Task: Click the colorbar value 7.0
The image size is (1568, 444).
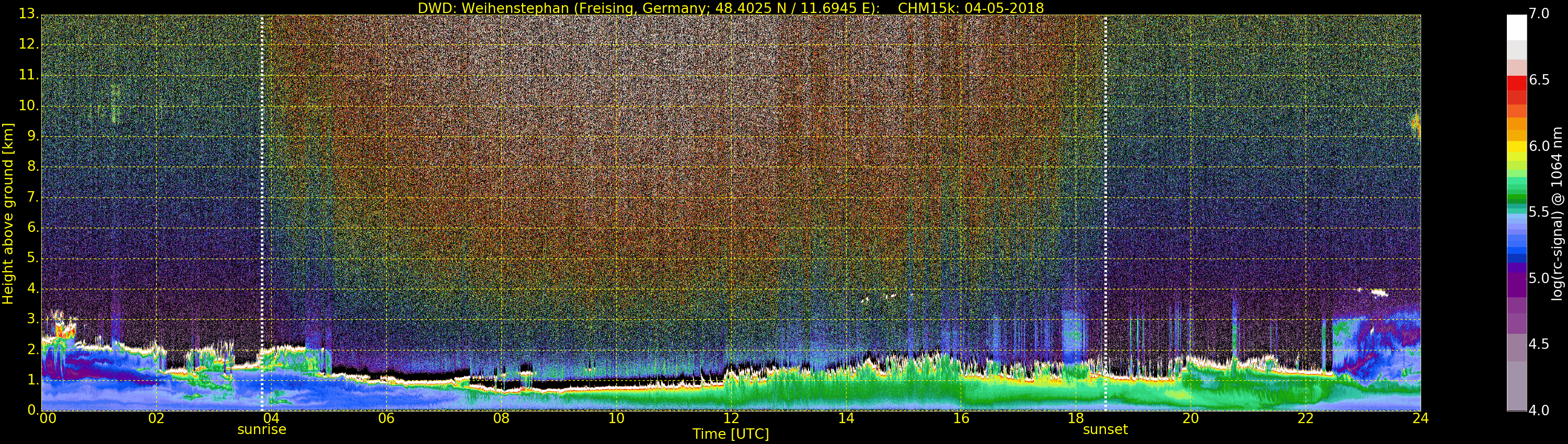Action: pyautogui.click(x=1539, y=14)
